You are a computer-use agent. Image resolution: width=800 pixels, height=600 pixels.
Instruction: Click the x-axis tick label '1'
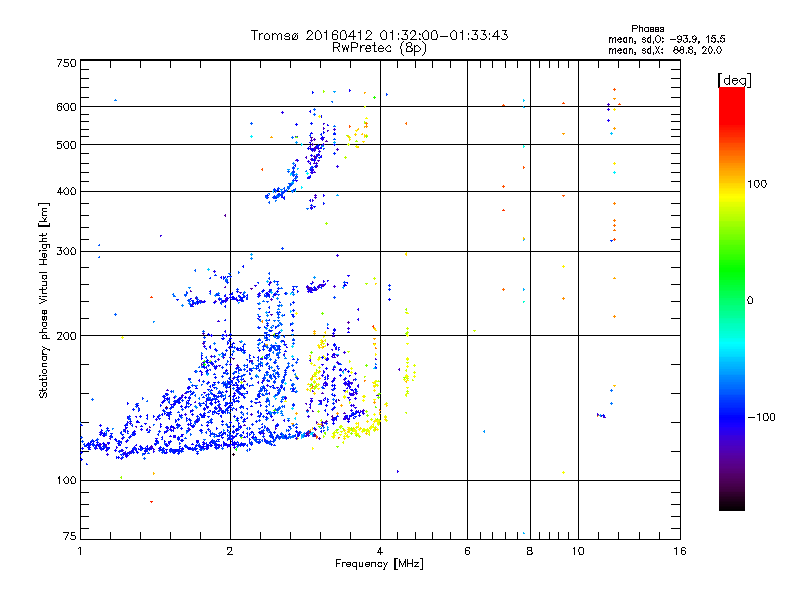(80, 551)
